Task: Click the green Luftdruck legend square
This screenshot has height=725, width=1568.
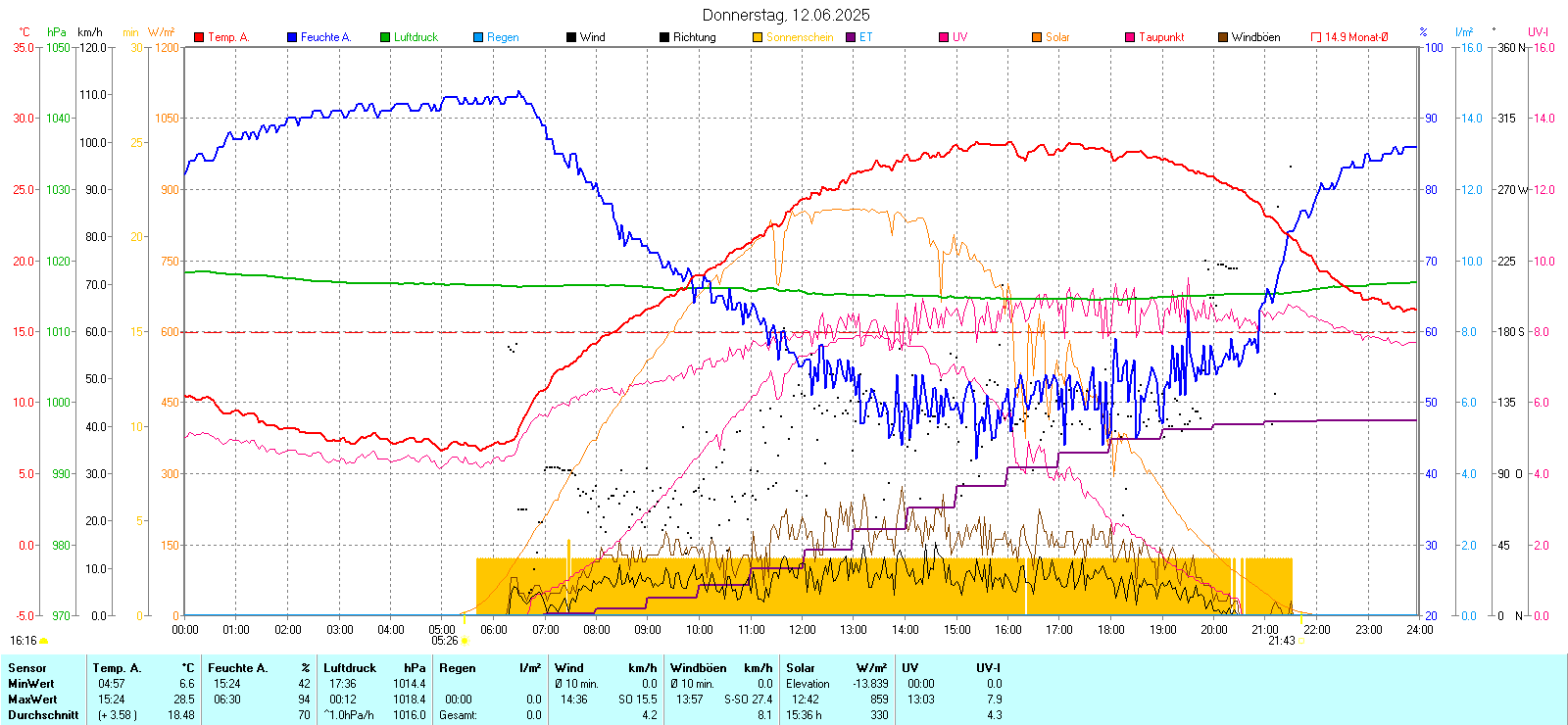Action: pos(385,37)
